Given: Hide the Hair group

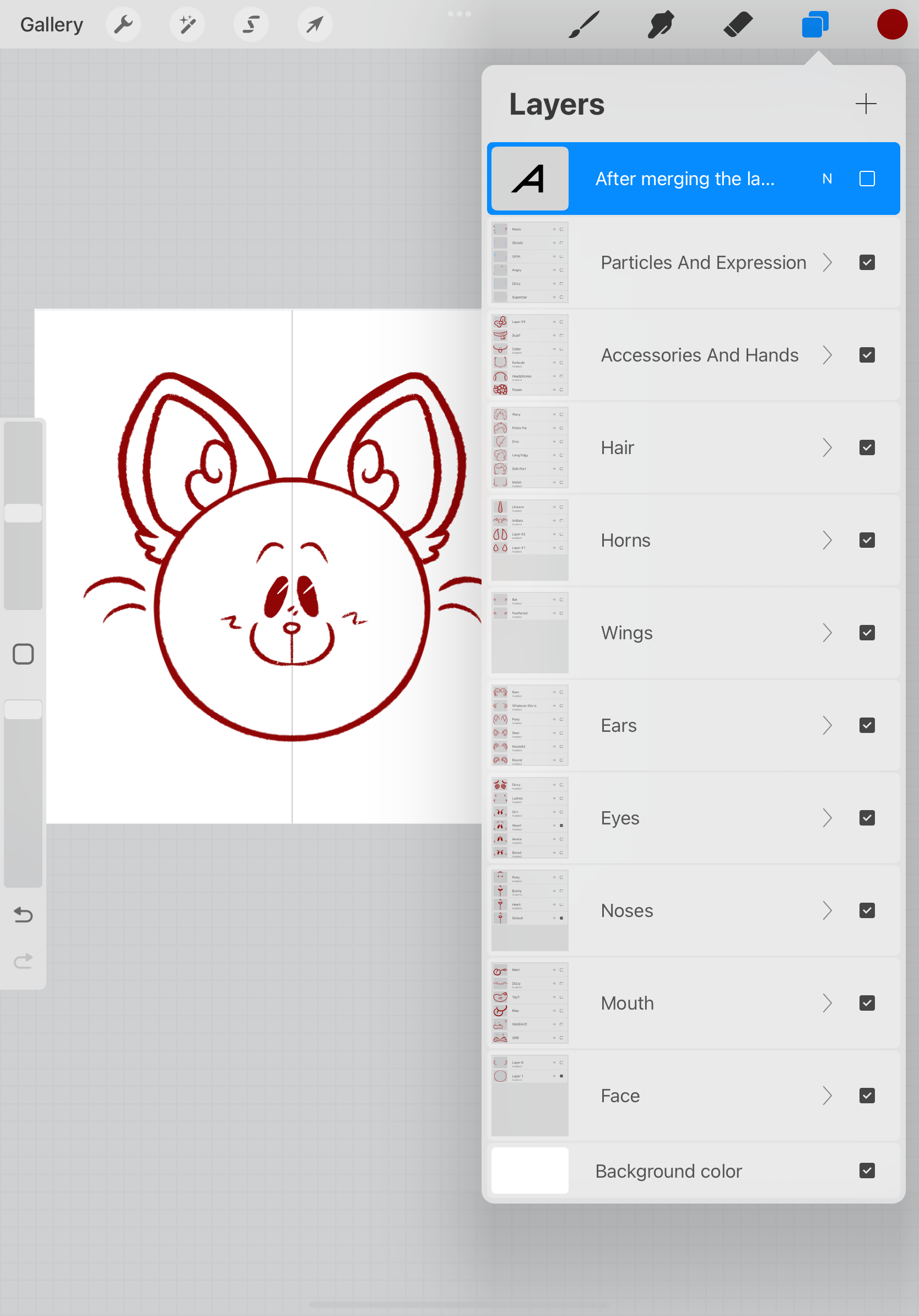Looking at the screenshot, I should coord(867,447).
